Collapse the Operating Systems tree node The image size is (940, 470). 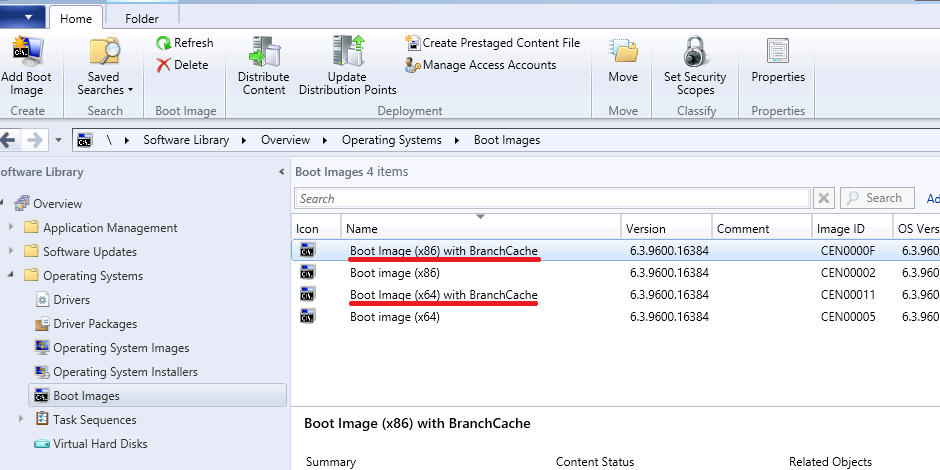coord(11,276)
